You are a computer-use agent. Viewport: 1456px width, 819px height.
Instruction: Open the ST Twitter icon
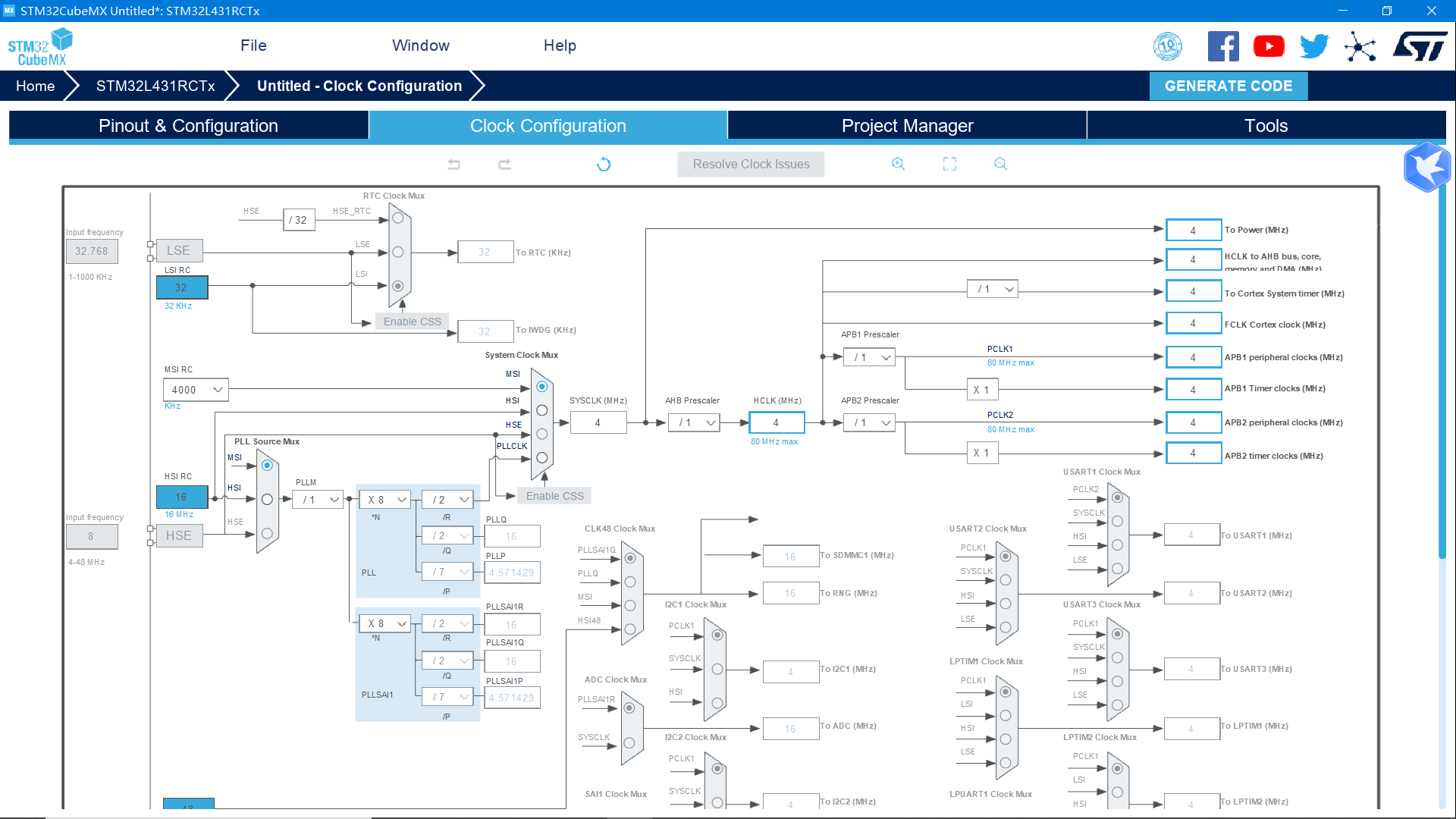[1313, 46]
